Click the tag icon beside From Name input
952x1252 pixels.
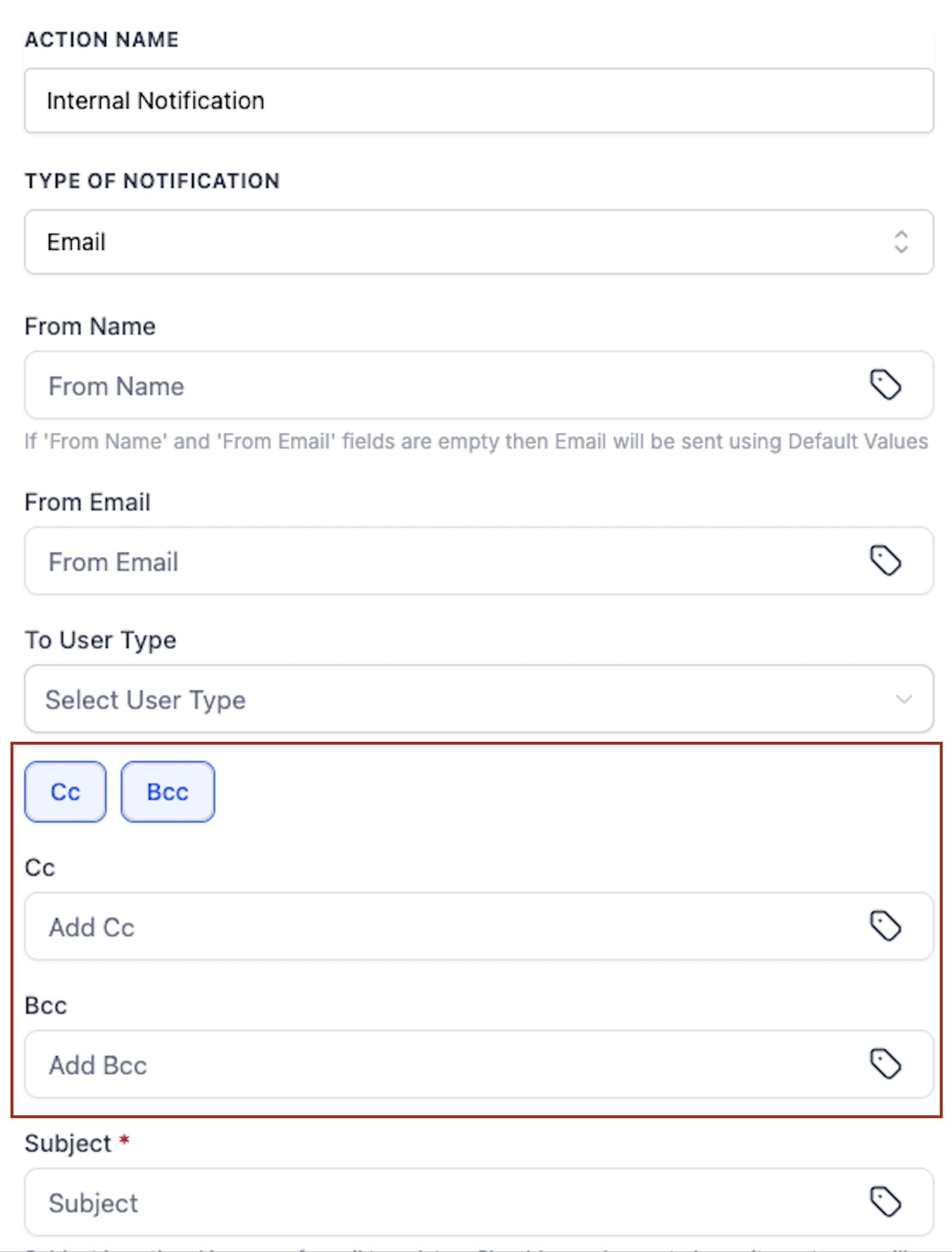(x=886, y=385)
